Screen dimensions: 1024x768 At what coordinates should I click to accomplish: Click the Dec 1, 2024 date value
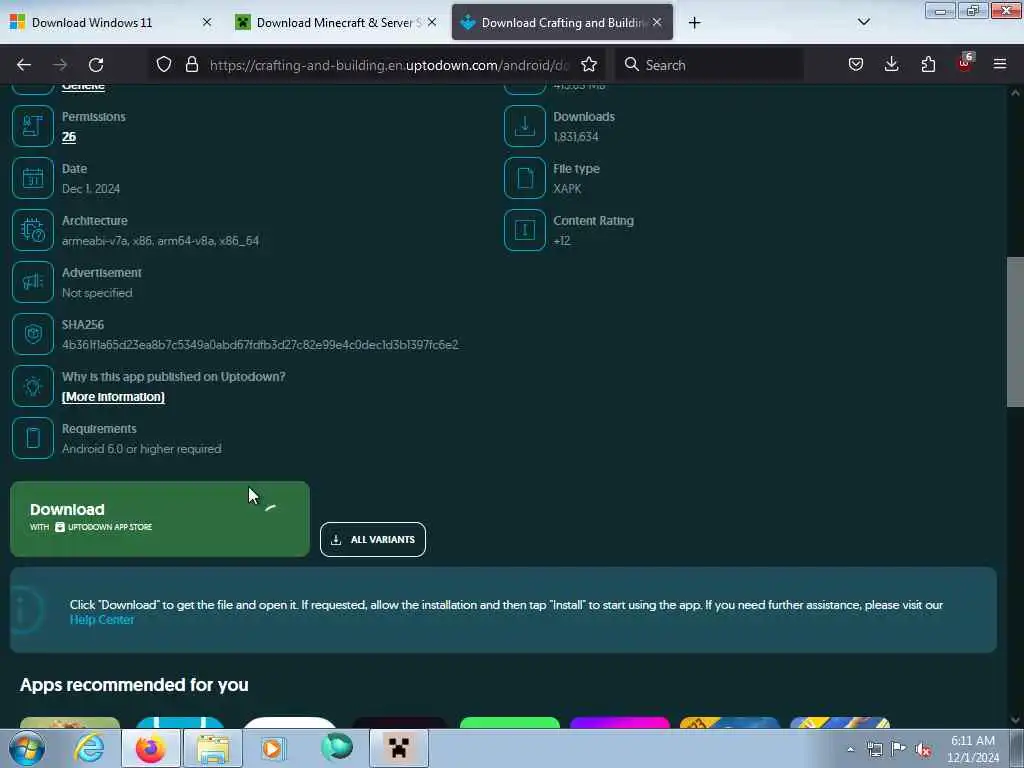(91, 189)
